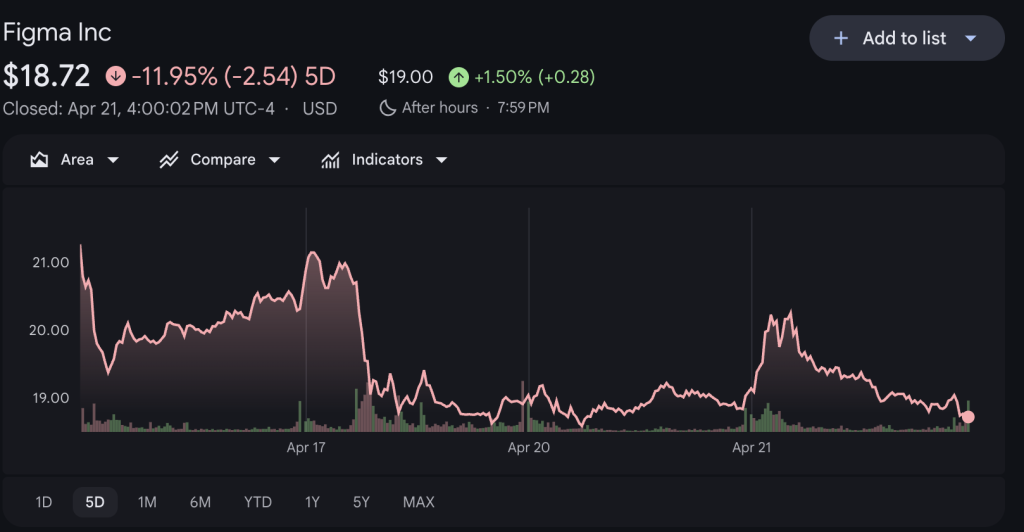1024x532 pixels.
Task: Switch chart to 1Y range
Action: [314, 502]
